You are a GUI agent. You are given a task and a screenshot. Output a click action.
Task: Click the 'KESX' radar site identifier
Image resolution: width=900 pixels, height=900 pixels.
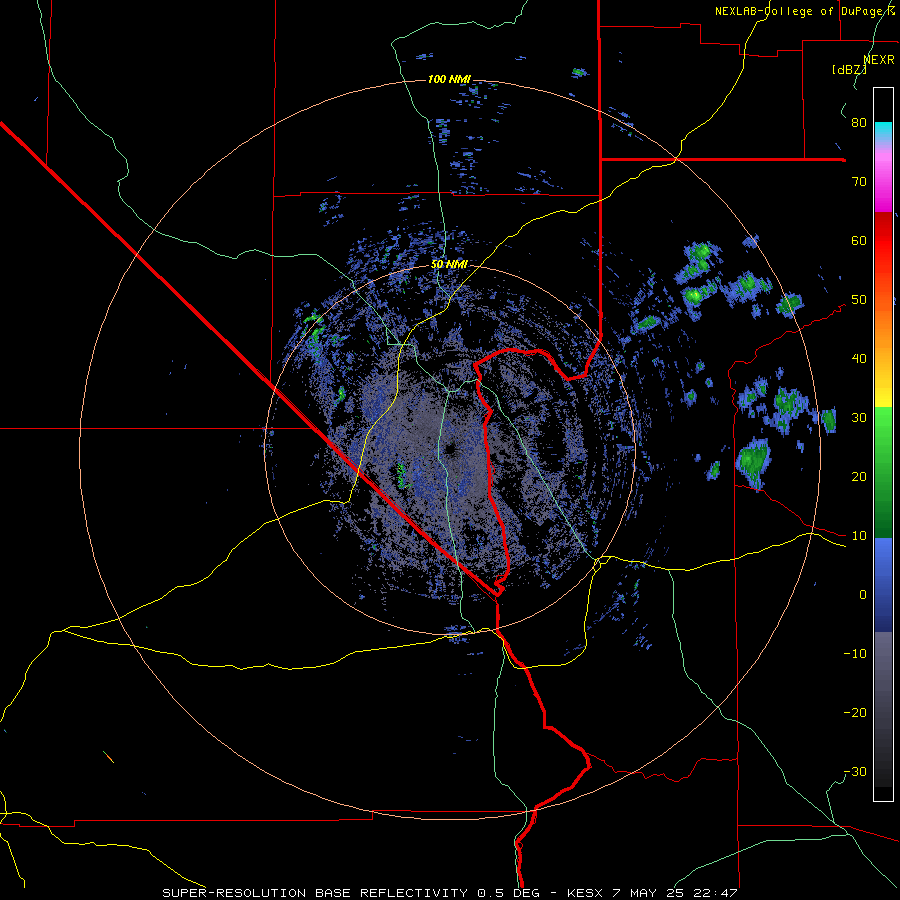point(585,893)
